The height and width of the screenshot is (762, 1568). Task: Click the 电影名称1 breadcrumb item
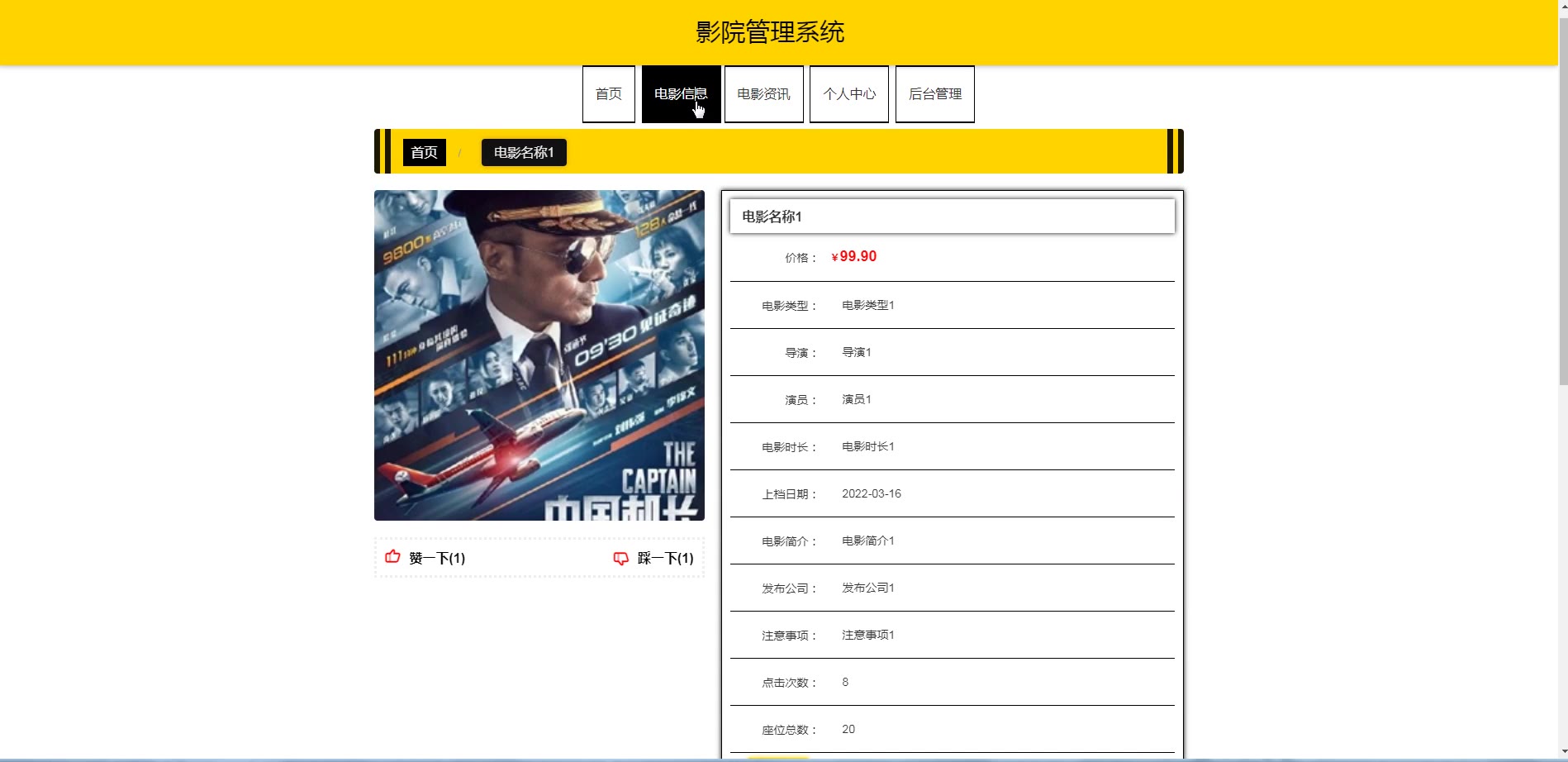(x=524, y=152)
